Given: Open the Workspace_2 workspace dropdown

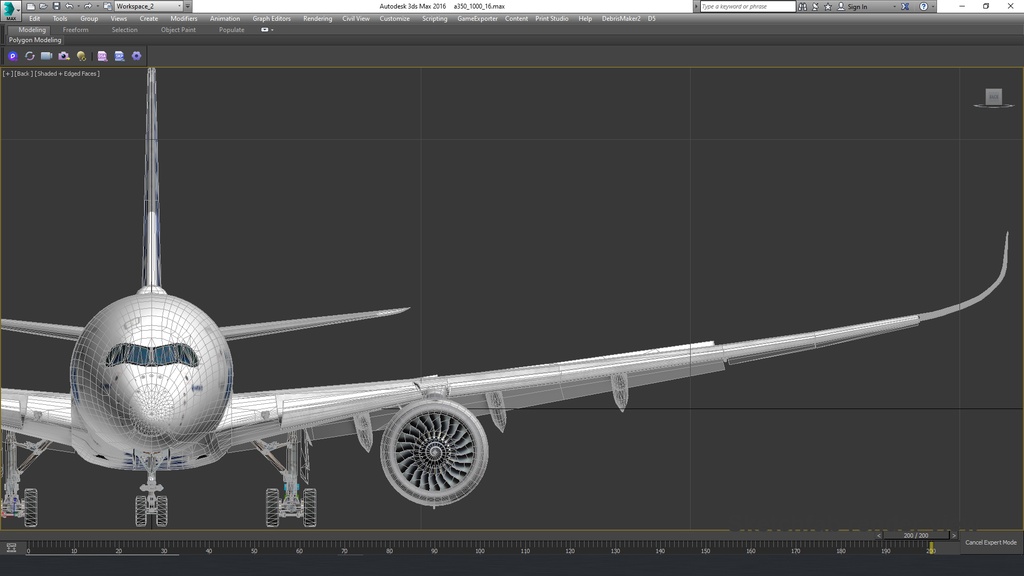Looking at the screenshot, I should pyautogui.click(x=148, y=6).
